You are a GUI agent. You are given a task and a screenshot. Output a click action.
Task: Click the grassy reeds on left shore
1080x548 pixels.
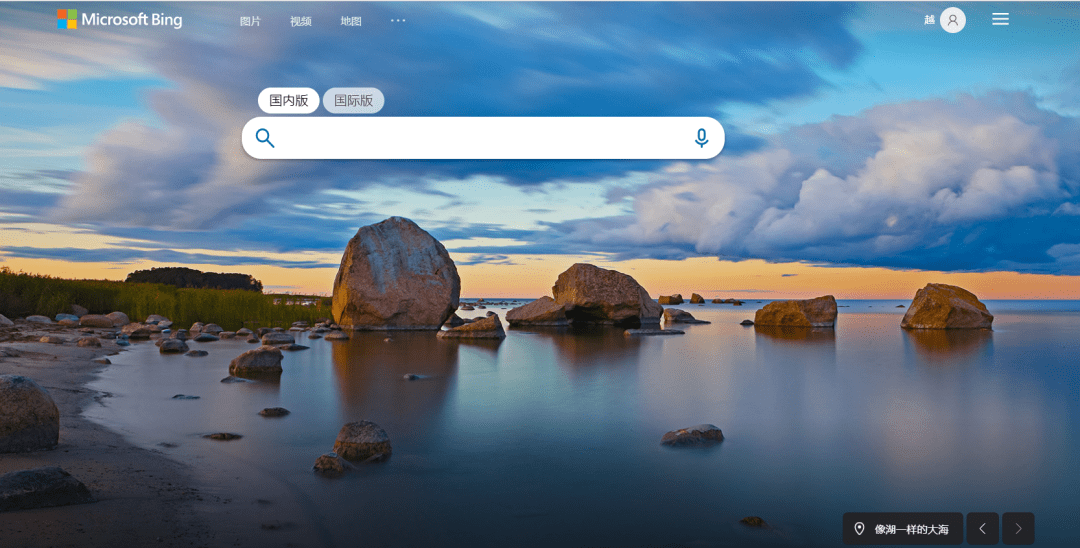[138, 297]
